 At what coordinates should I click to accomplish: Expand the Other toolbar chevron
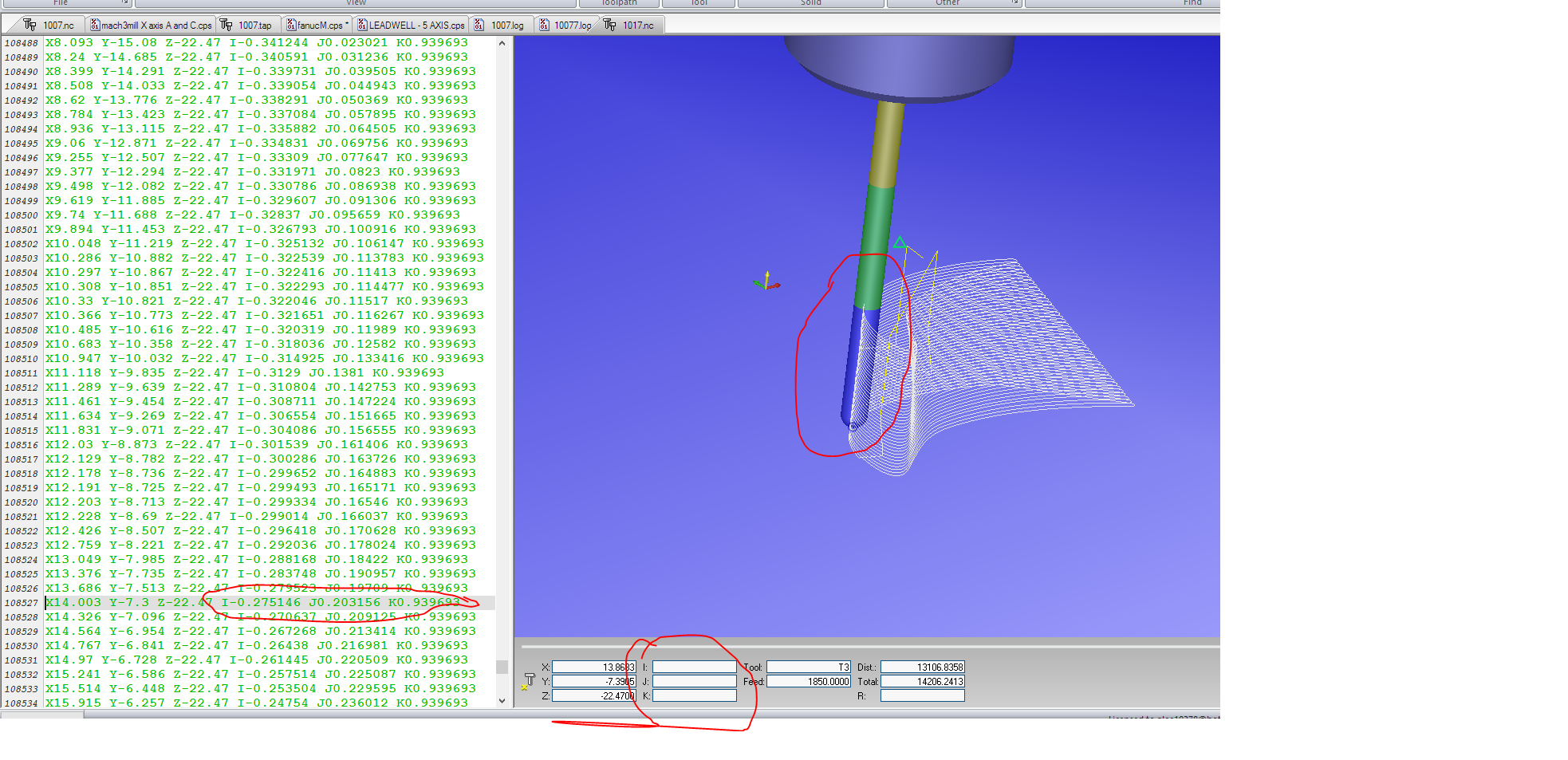click(x=1014, y=3)
